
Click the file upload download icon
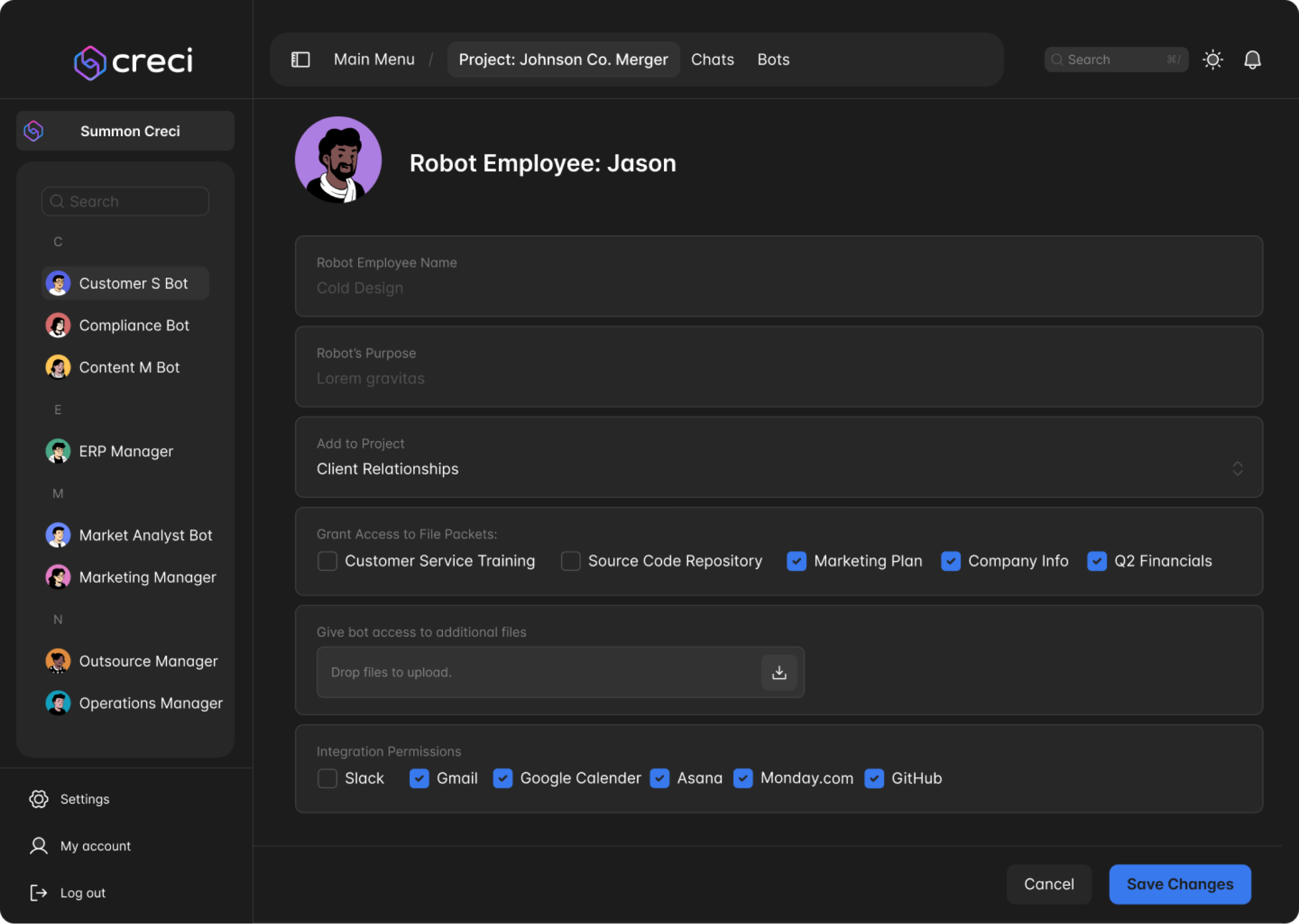pos(779,672)
